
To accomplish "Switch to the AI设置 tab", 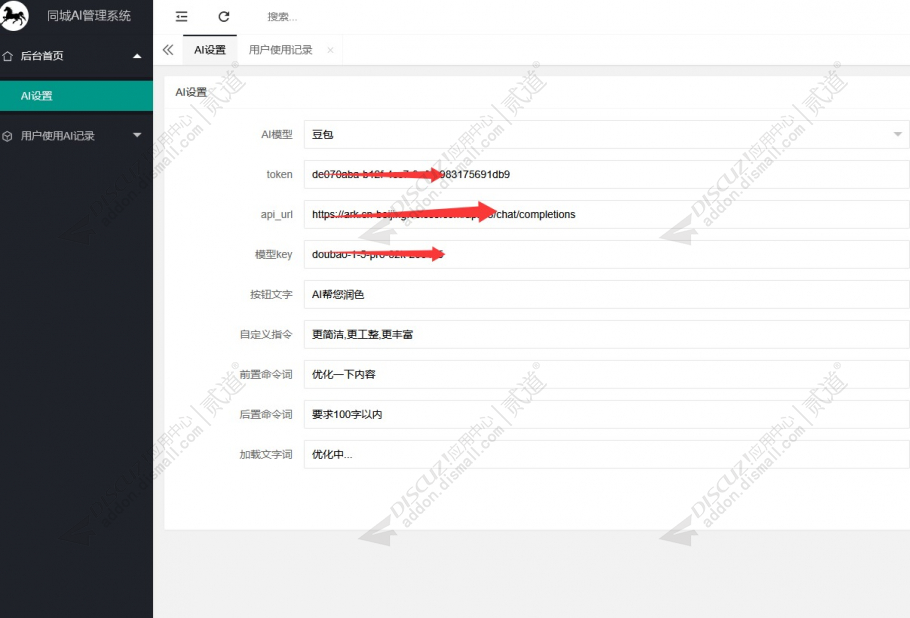I will pyautogui.click(x=210, y=50).
